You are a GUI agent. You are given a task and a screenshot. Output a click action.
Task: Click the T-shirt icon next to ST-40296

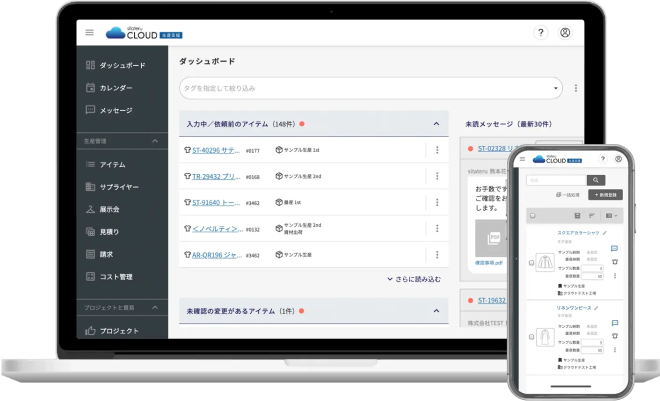pyautogui.click(x=188, y=150)
